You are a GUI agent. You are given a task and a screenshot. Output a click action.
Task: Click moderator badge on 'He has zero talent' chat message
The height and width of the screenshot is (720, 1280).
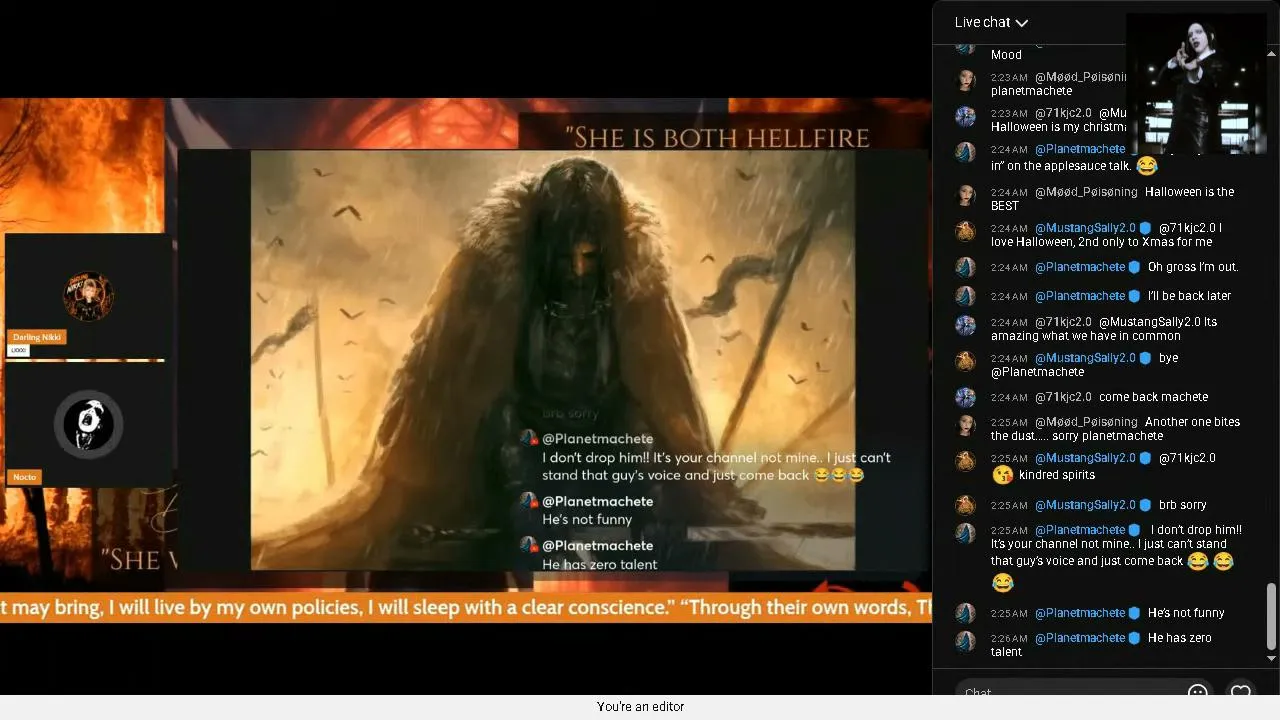1134,638
